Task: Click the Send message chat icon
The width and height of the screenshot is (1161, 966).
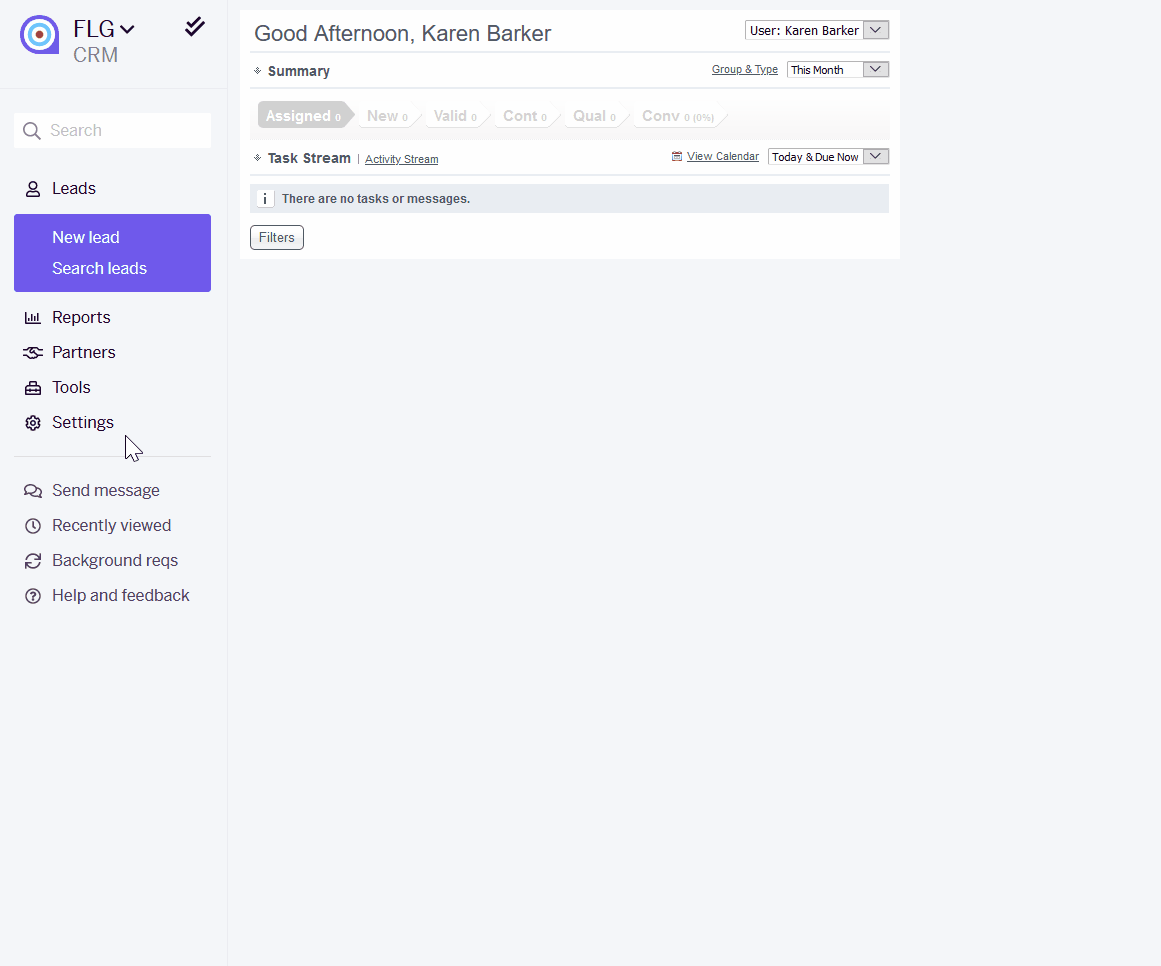Action: click(33, 491)
